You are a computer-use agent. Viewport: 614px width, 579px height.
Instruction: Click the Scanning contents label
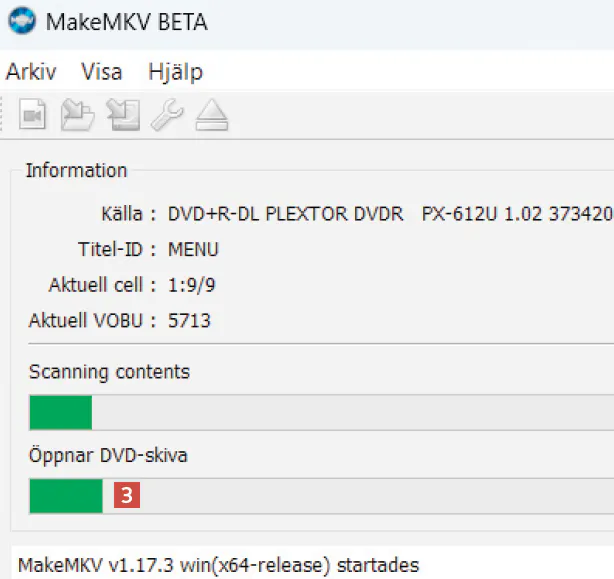(x=109, y=372)
